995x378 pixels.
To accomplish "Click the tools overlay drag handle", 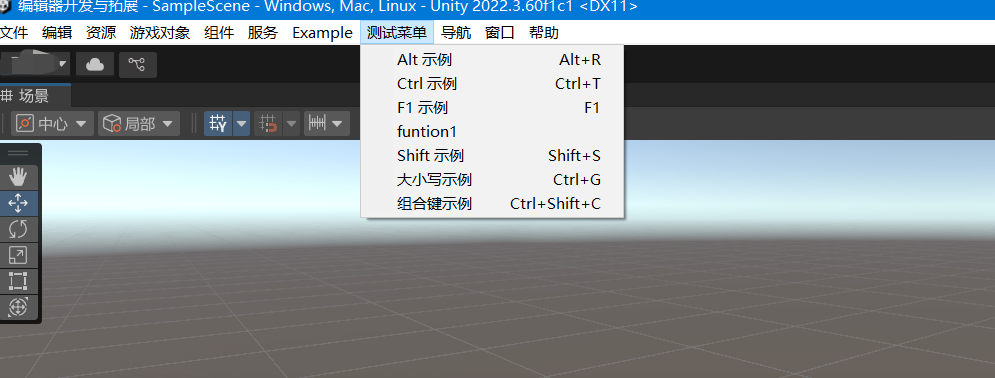I will coord(18,153).
